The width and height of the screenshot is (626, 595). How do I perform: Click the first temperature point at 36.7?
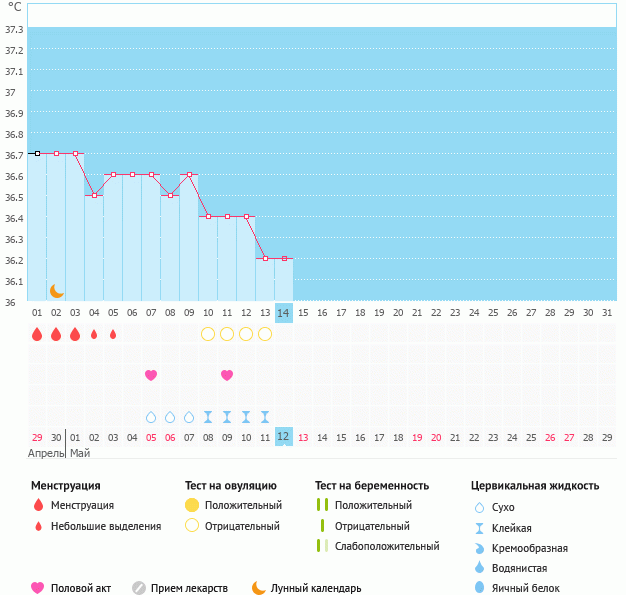[37, 153]
